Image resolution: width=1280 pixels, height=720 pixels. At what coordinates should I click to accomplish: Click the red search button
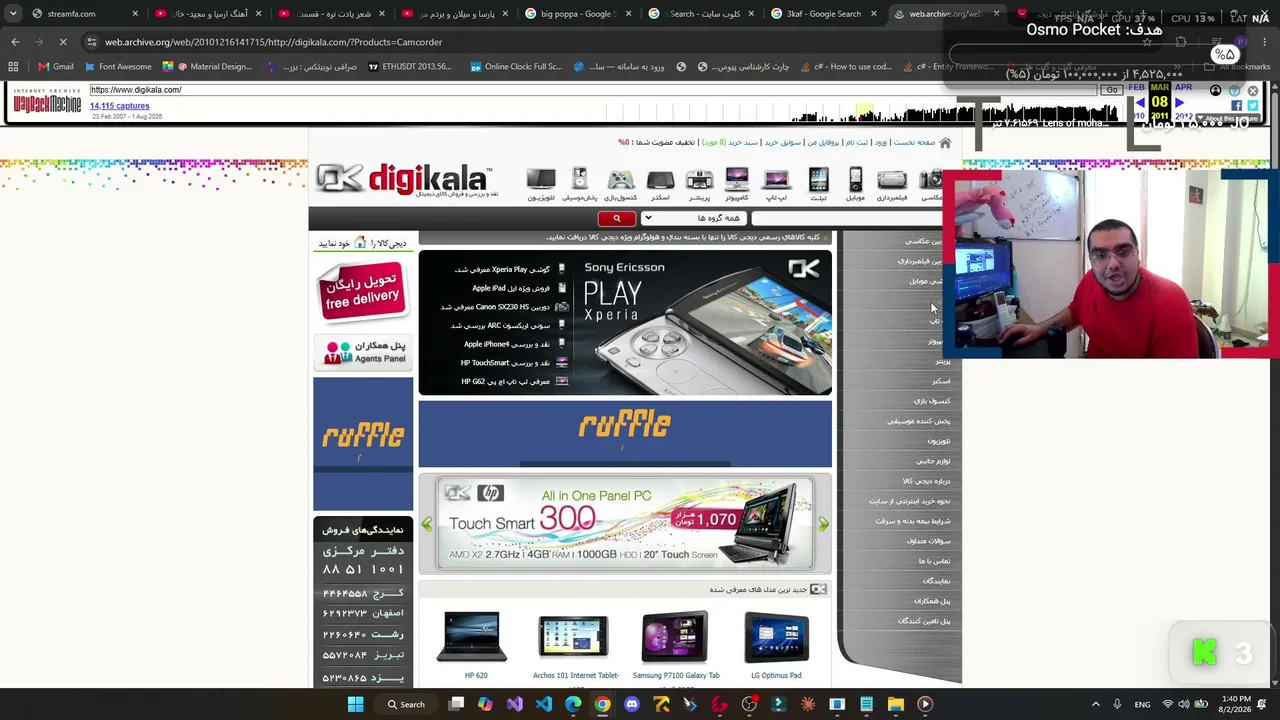pyautogui.click(x=616, y=218)
